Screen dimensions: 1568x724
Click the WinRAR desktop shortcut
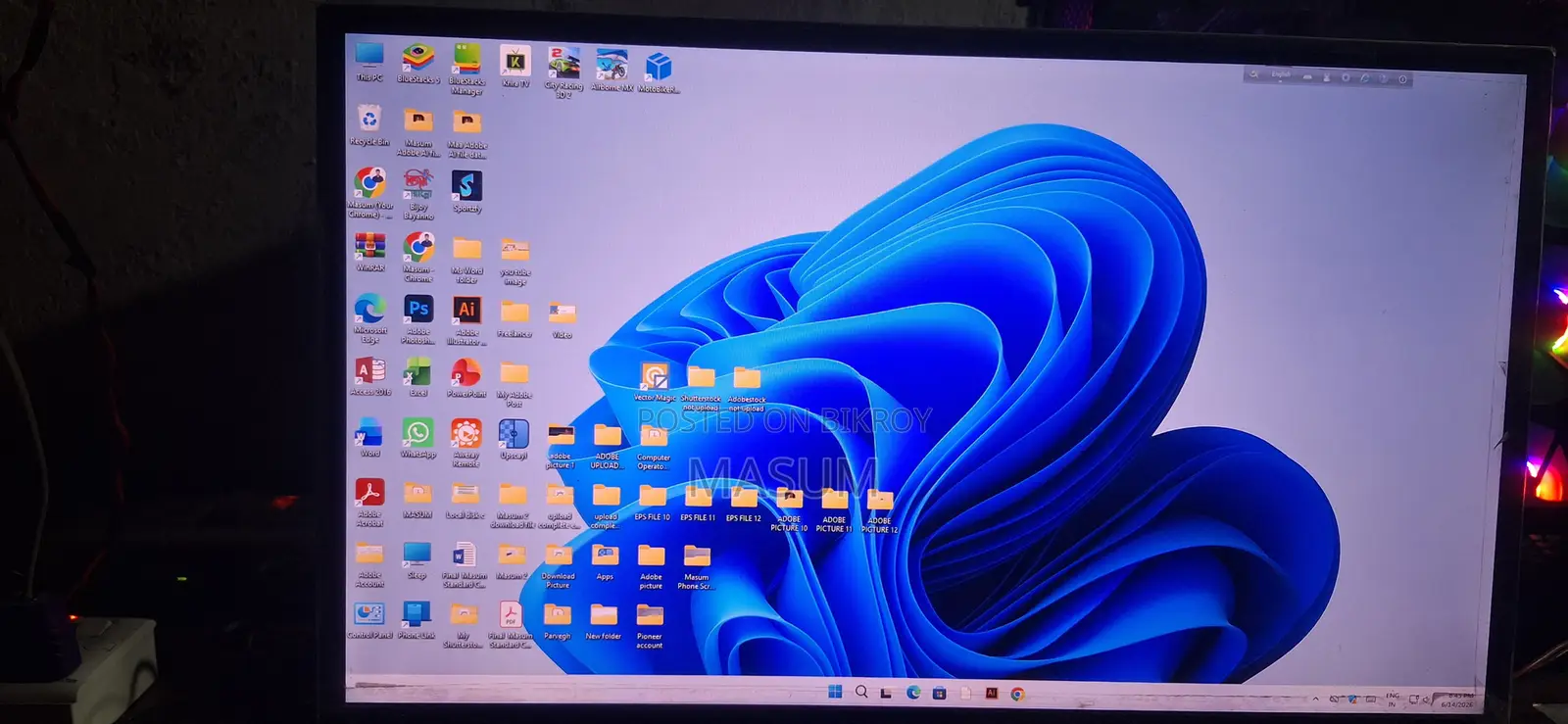tap(369, 252)
